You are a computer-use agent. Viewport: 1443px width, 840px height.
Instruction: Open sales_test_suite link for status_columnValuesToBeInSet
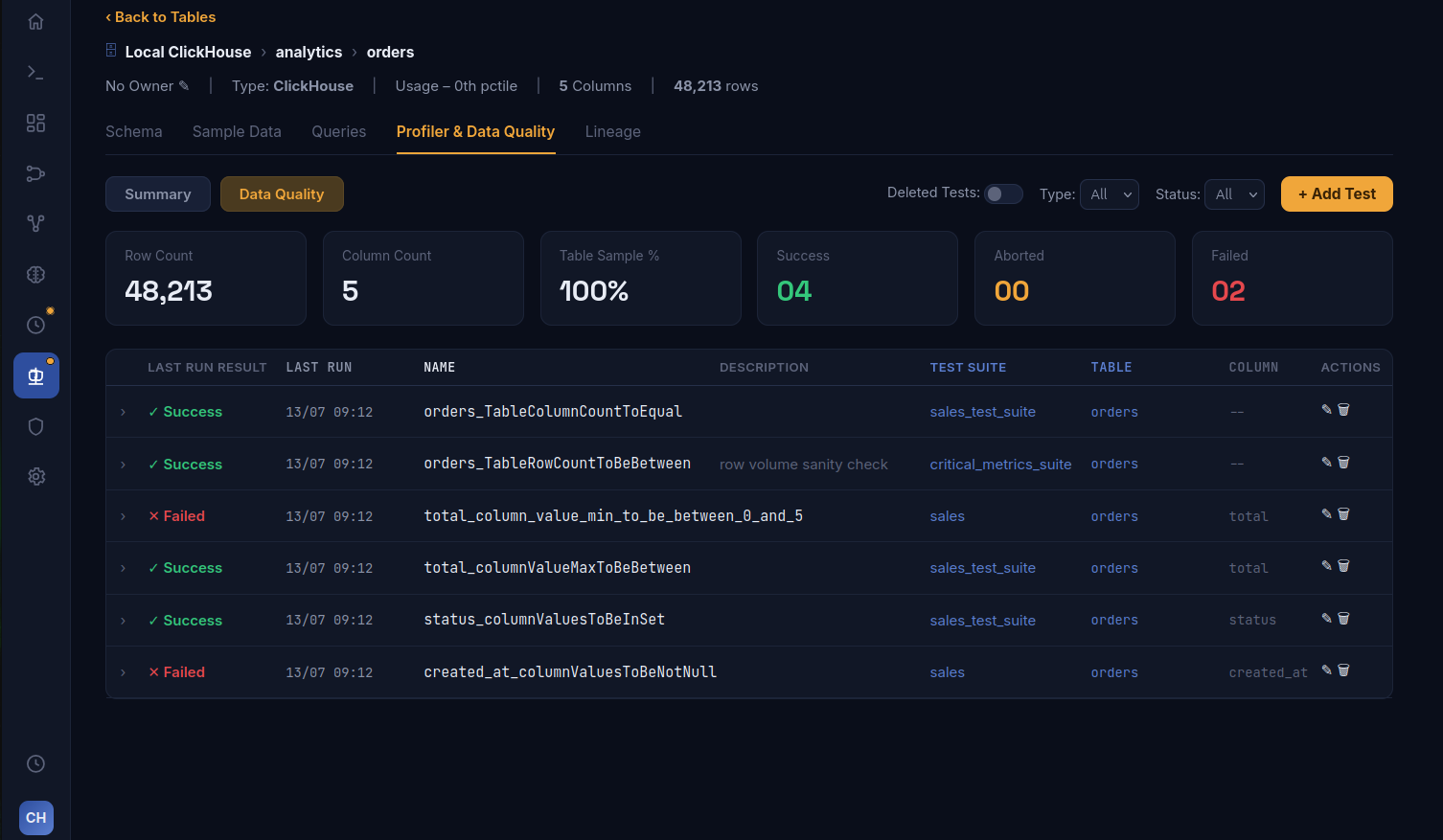[982, 621]
